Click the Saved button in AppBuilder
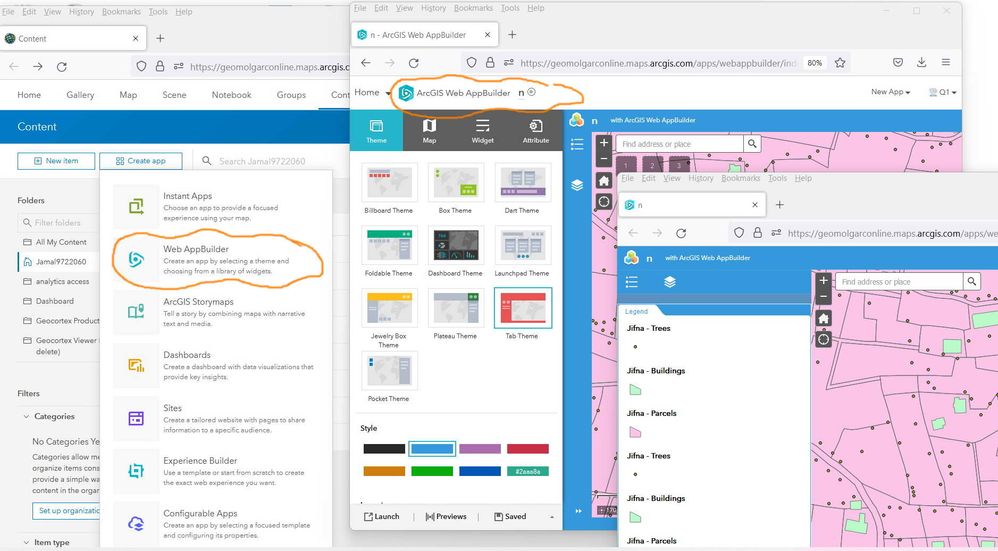 [x=510, y=517]
